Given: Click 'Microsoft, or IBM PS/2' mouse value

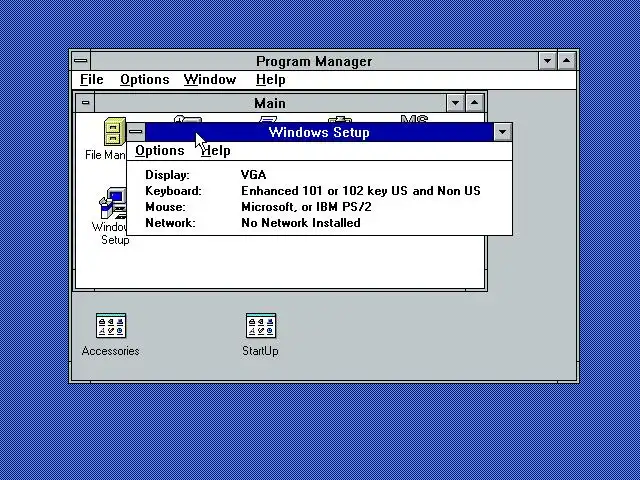Looking at the screenshot, I should (306, 207).
